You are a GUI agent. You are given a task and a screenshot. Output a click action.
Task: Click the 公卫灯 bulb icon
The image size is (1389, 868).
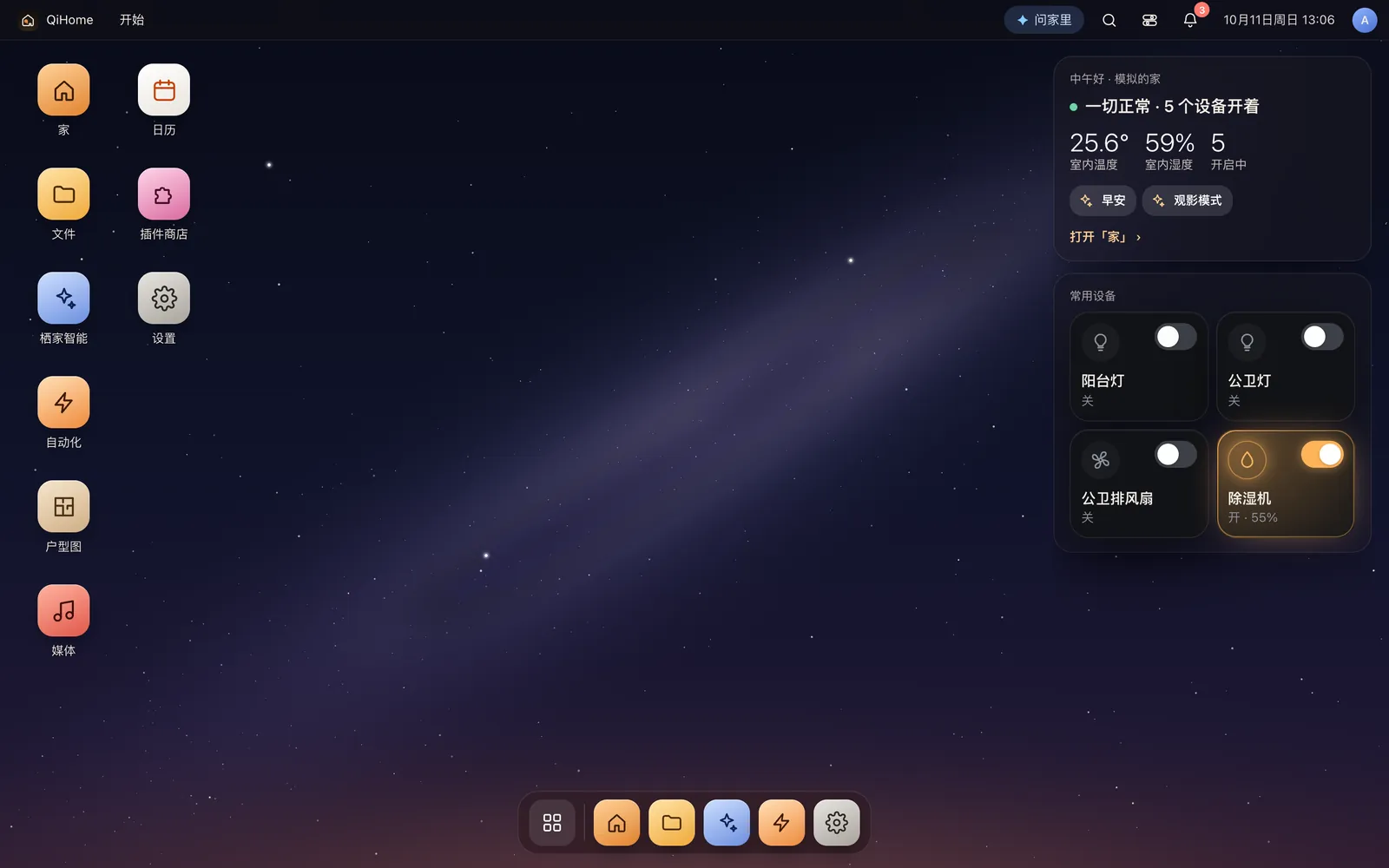pyautogui.click(x=1247, y=342)
